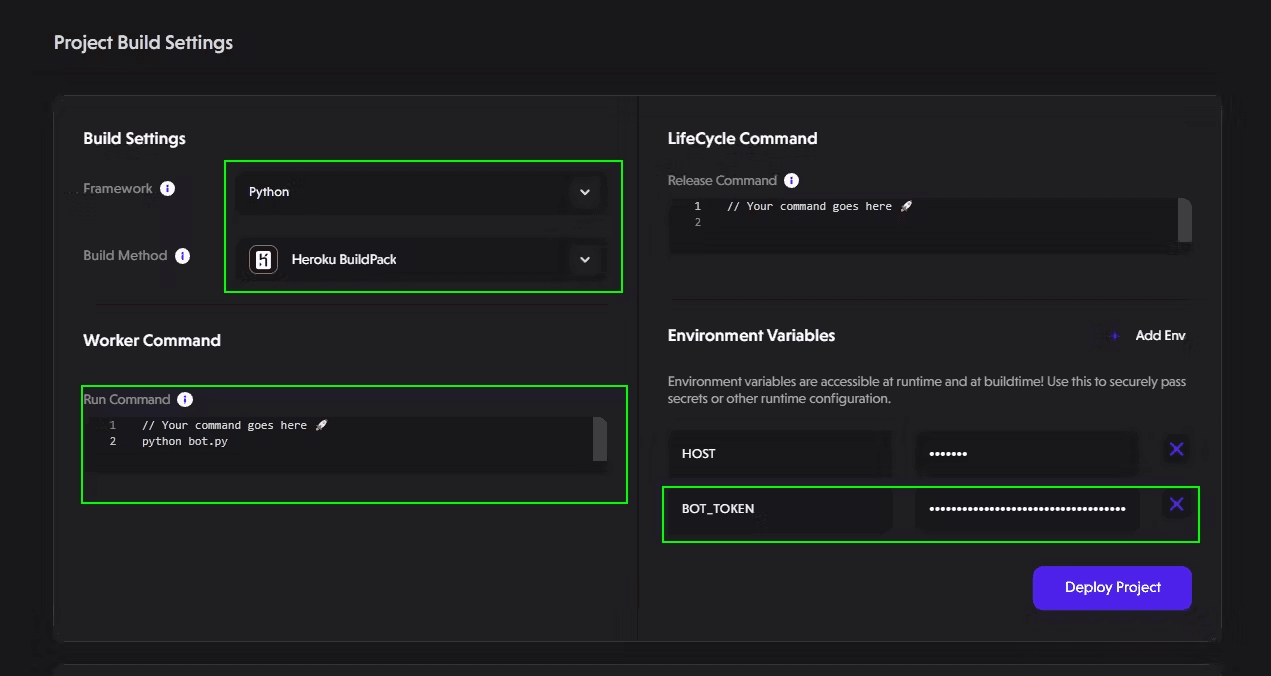
Task: Click the Release Command editor scrollbar
Action: coord(1185,220)
